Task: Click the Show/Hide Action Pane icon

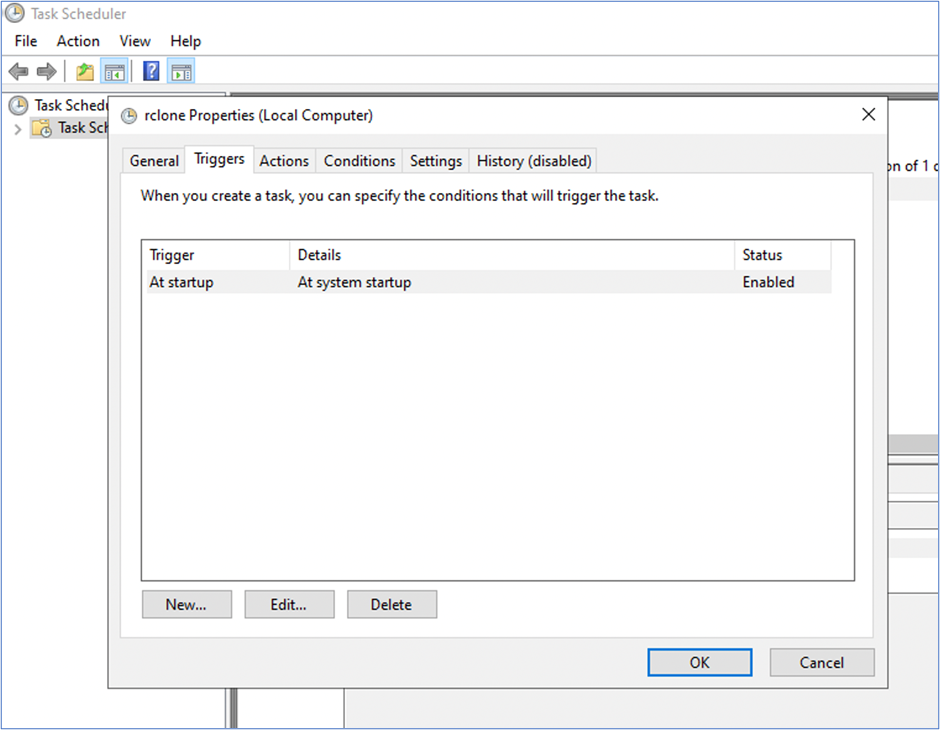Action: [x=181, y=71]
